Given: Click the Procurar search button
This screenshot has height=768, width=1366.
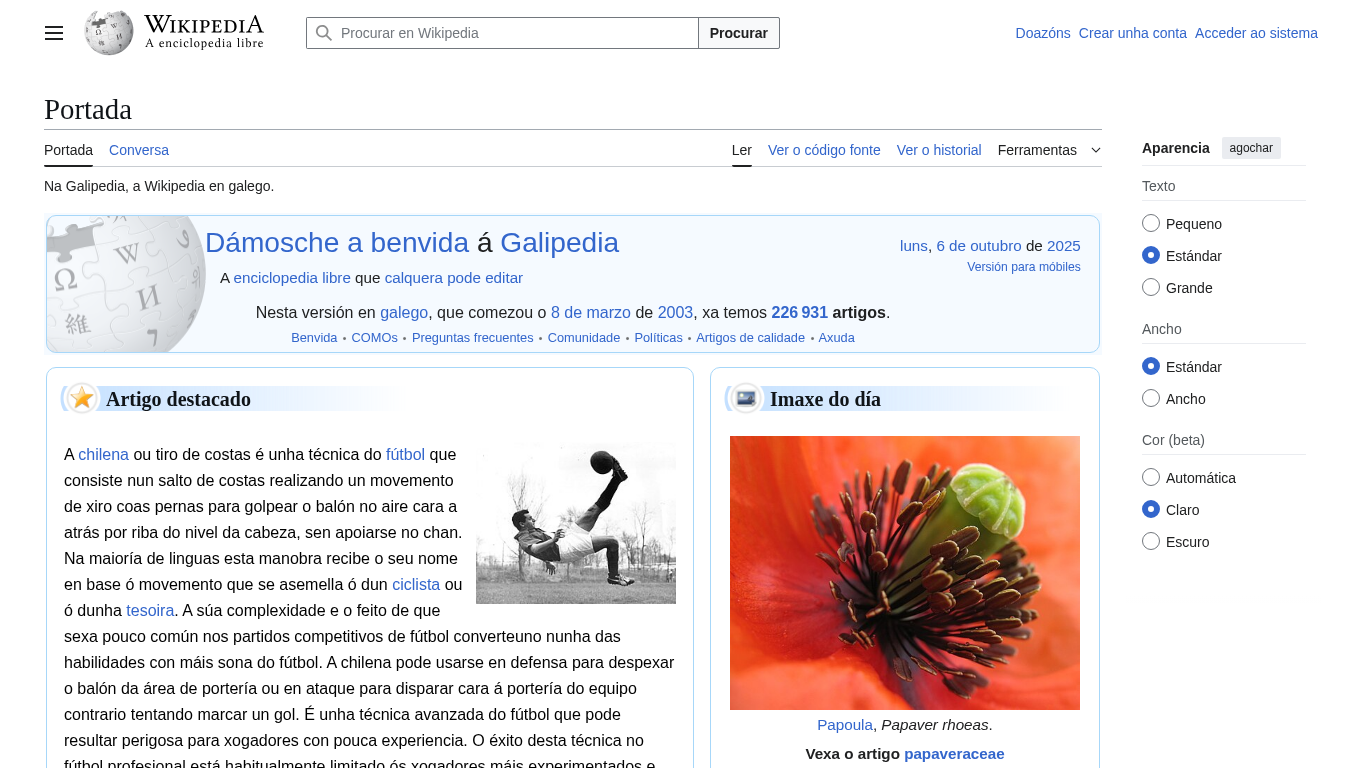Looking at the screenshot, I should pos(739,33).
